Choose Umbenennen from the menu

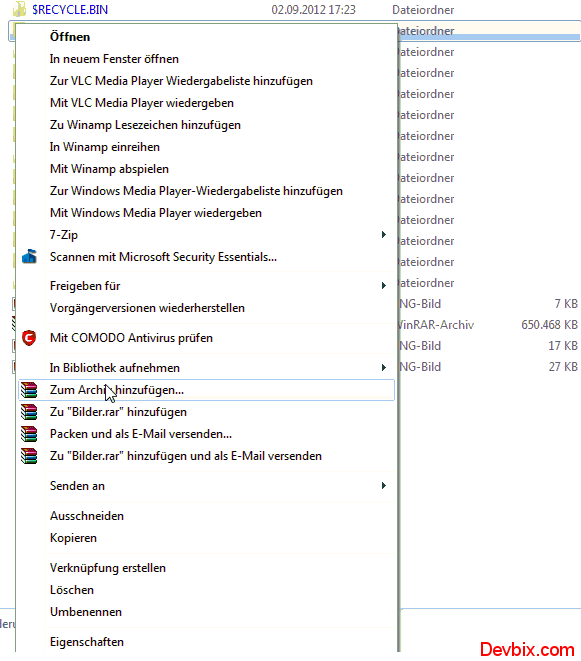207,612
